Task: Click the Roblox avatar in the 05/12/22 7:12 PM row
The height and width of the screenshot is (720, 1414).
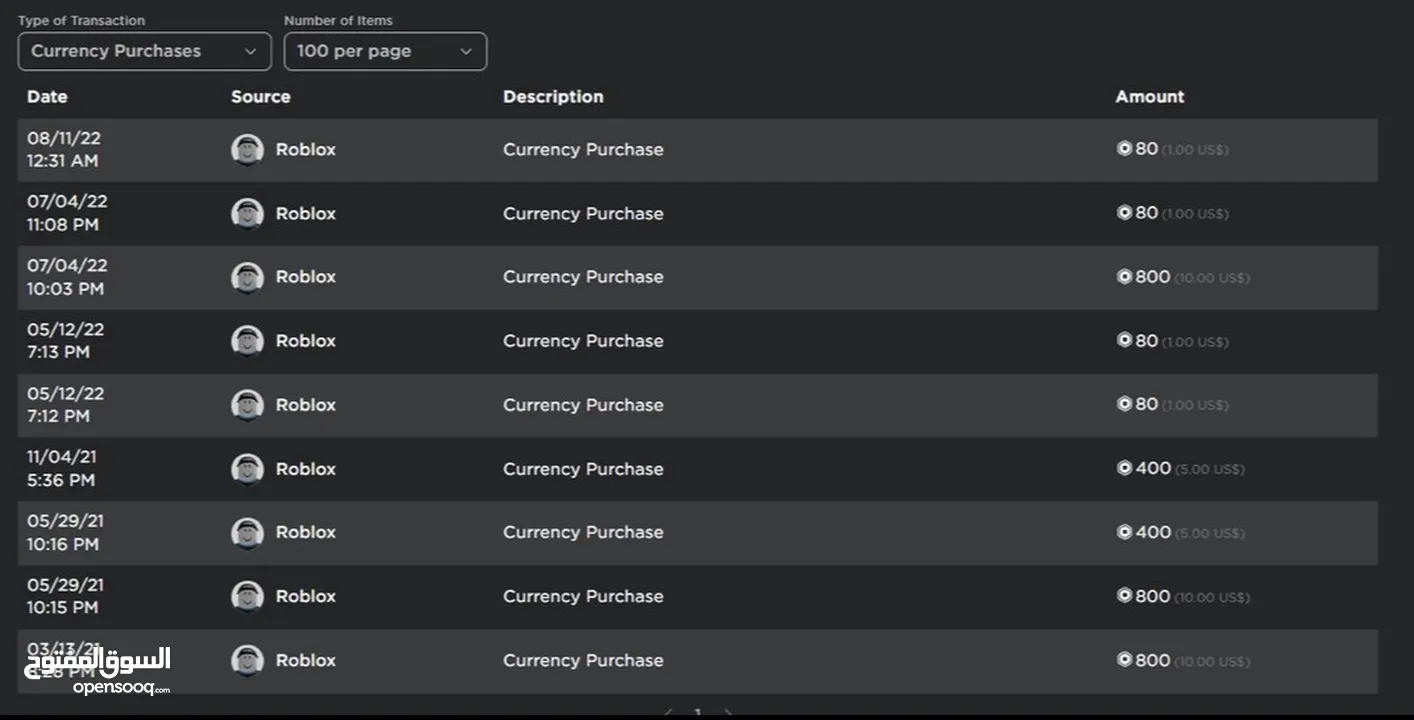Action: point(247,405)
